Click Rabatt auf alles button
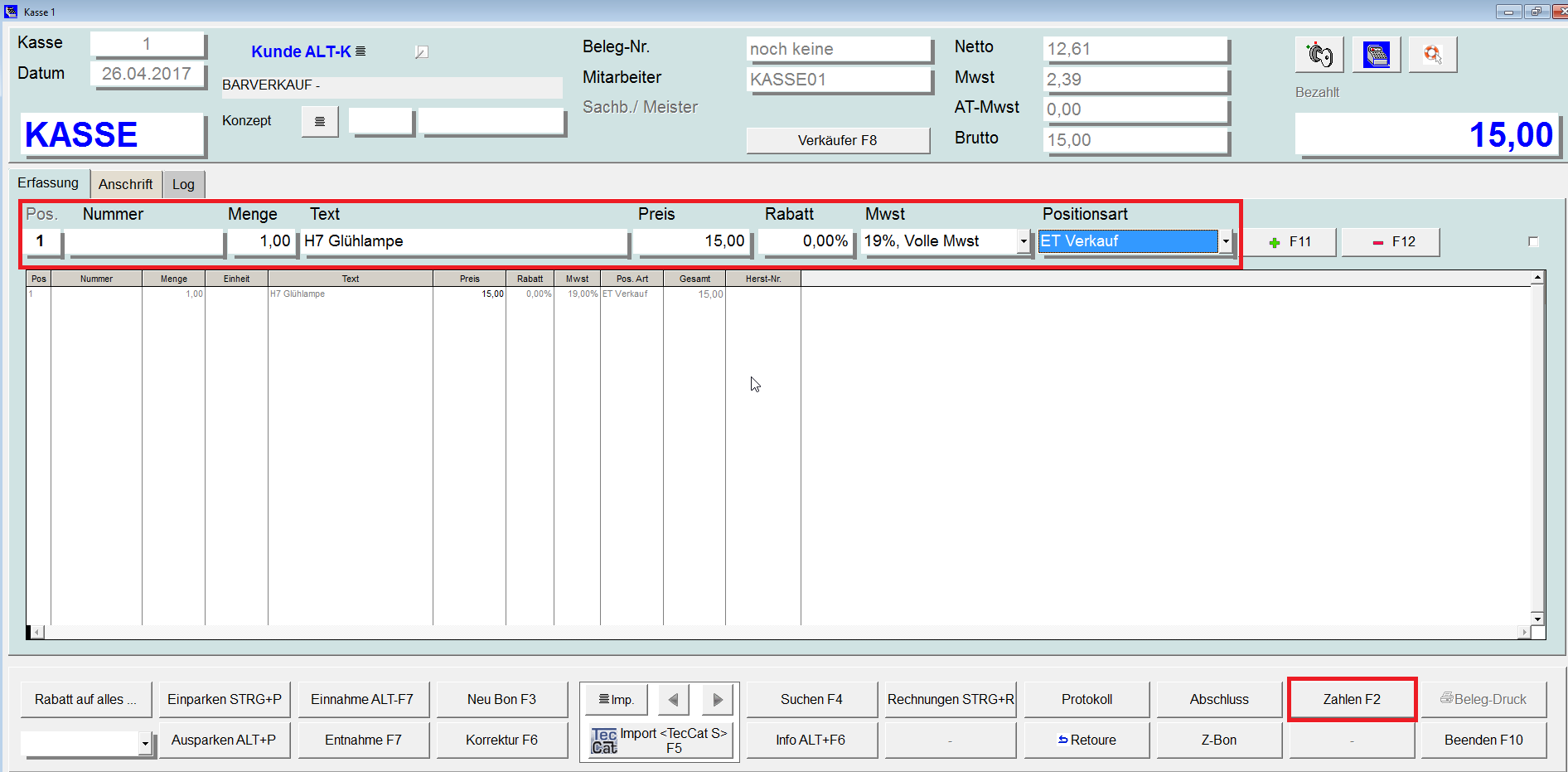 [85, 699]
